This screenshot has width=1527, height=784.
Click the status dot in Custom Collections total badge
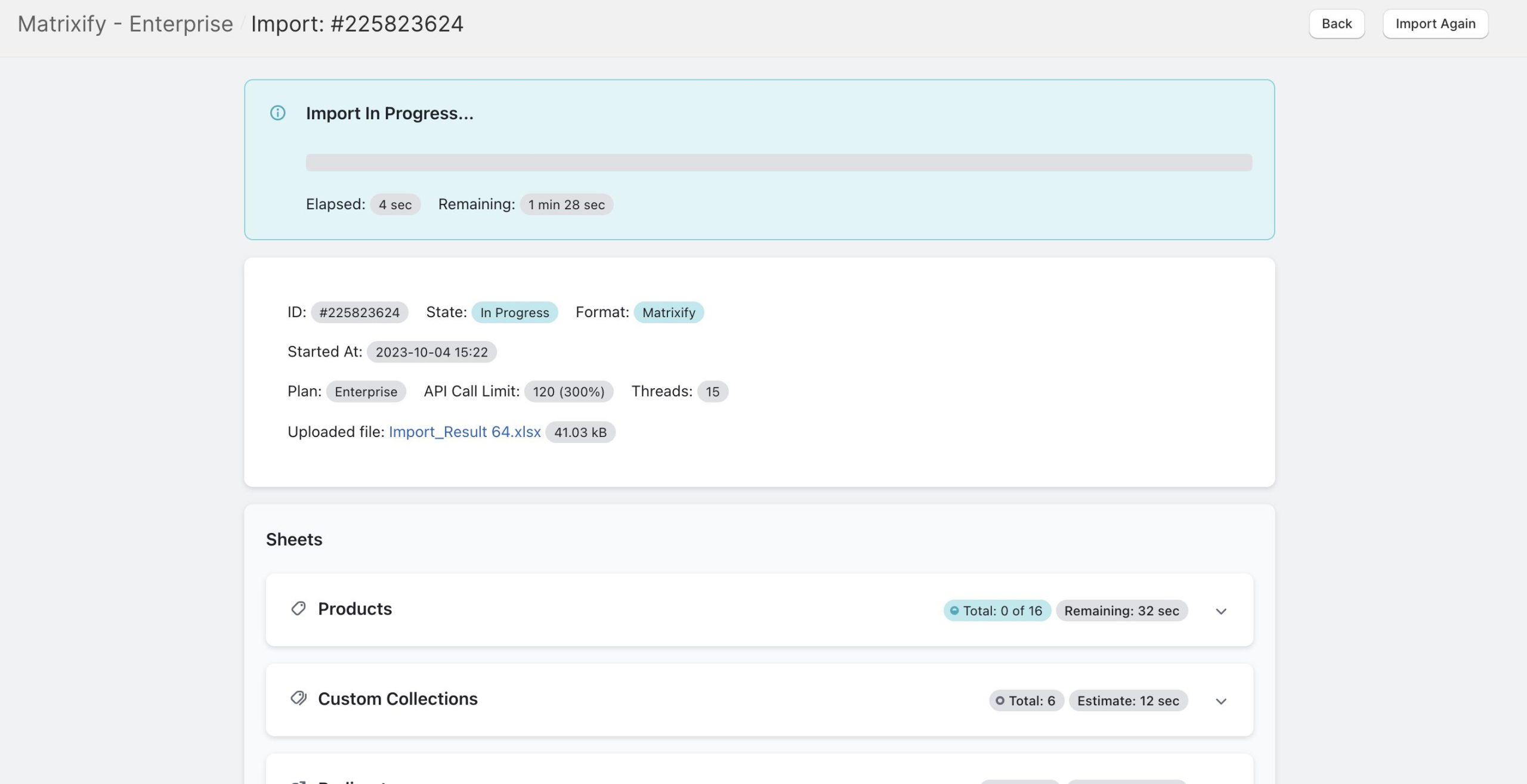click(1001, 701)
